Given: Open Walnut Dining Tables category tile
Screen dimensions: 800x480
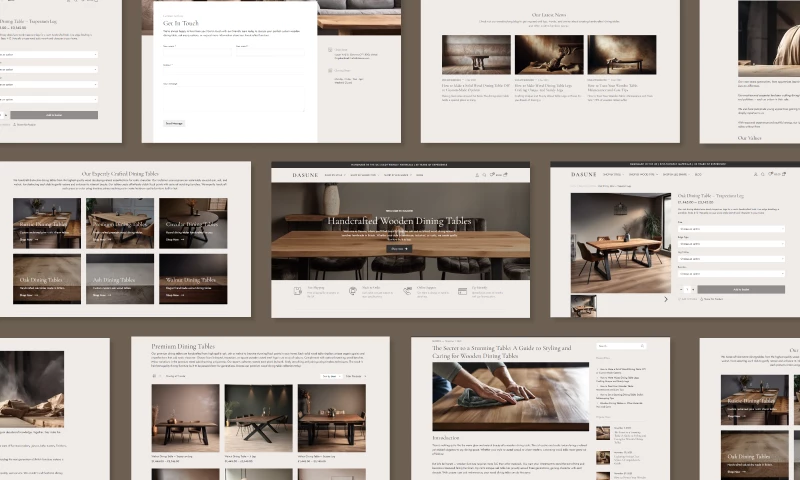Looking at the screenshot, I should pos(193,279).
